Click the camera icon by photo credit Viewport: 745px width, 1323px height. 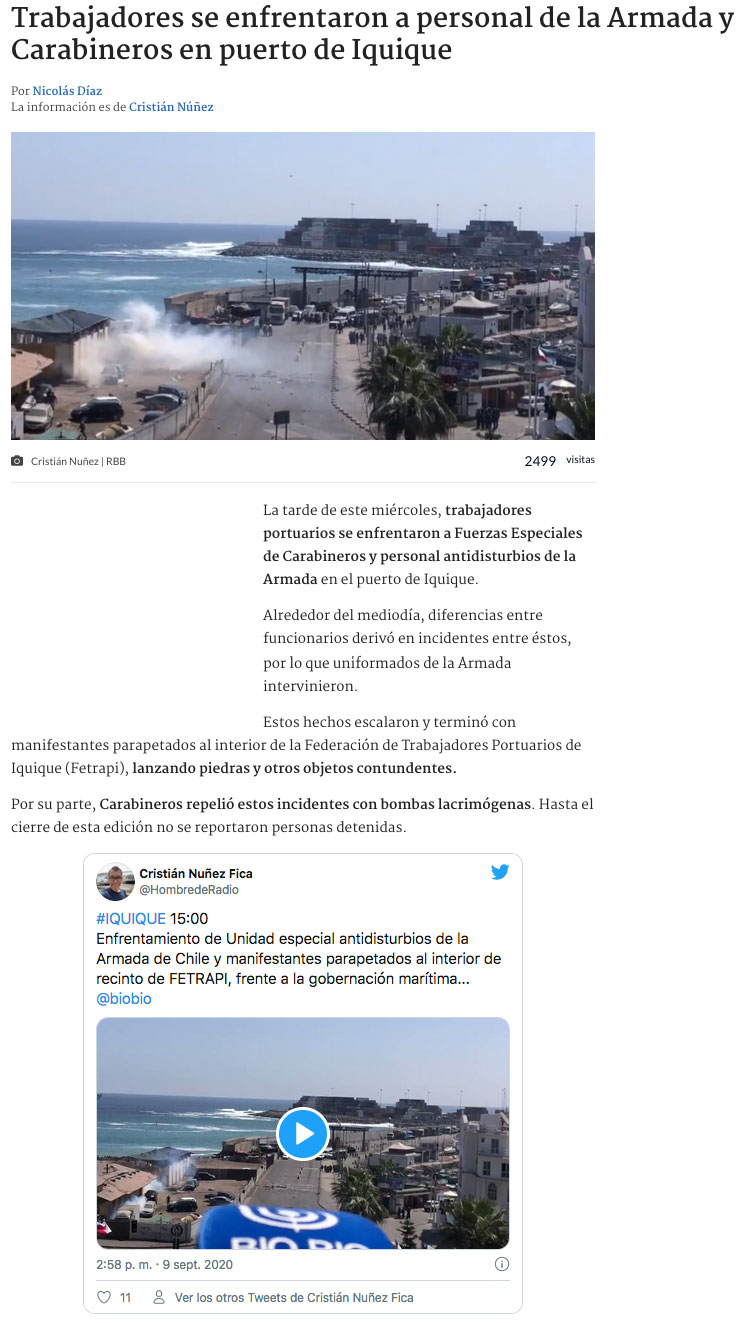(x=17, y=461)
